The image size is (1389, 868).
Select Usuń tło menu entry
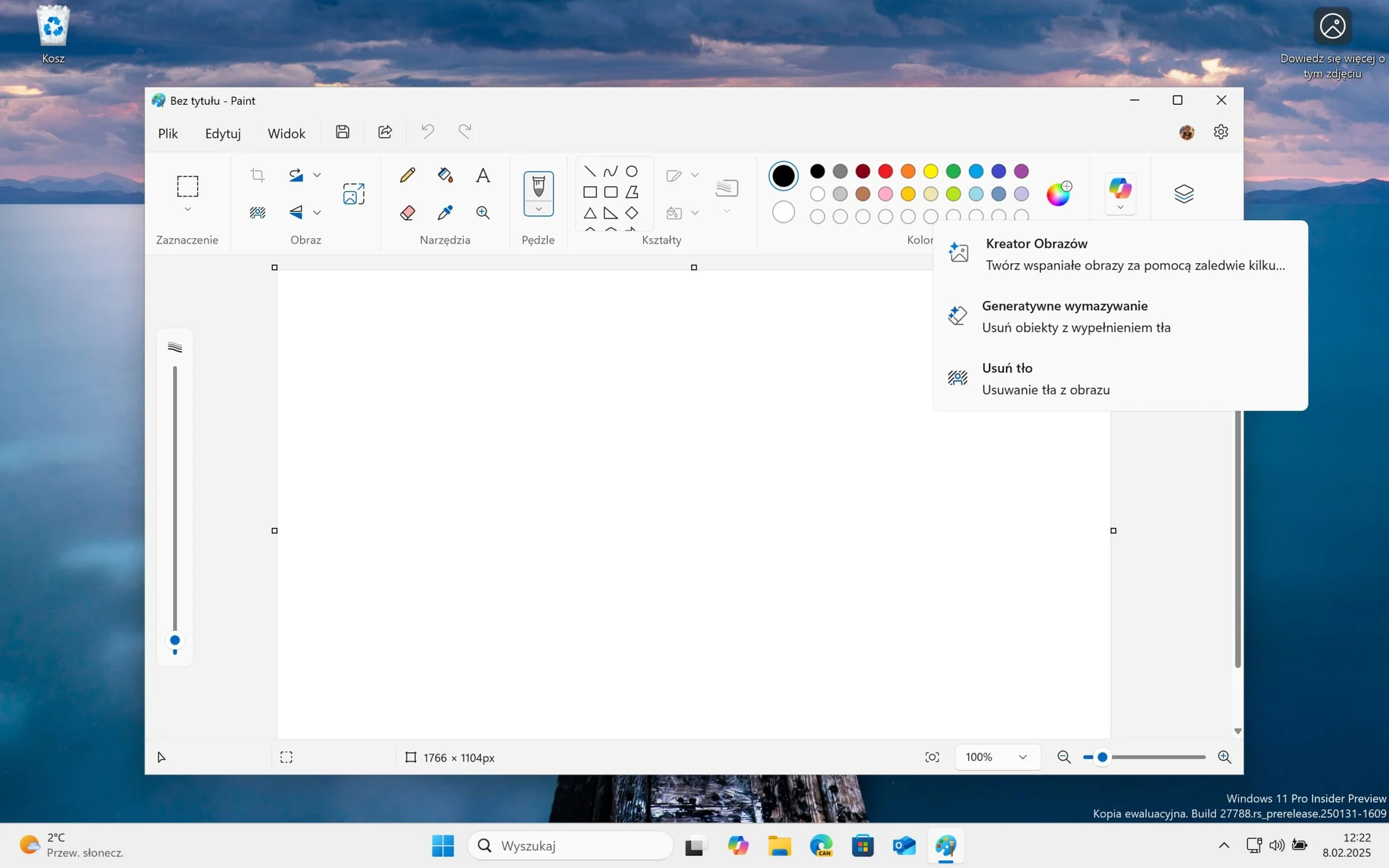[x=1120, y=379]
